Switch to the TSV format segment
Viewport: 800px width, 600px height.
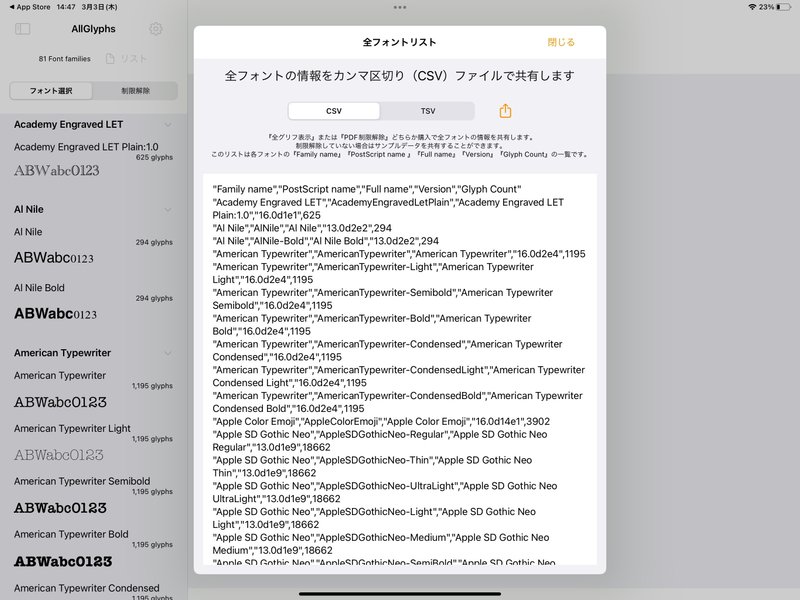tap(428, 111)
